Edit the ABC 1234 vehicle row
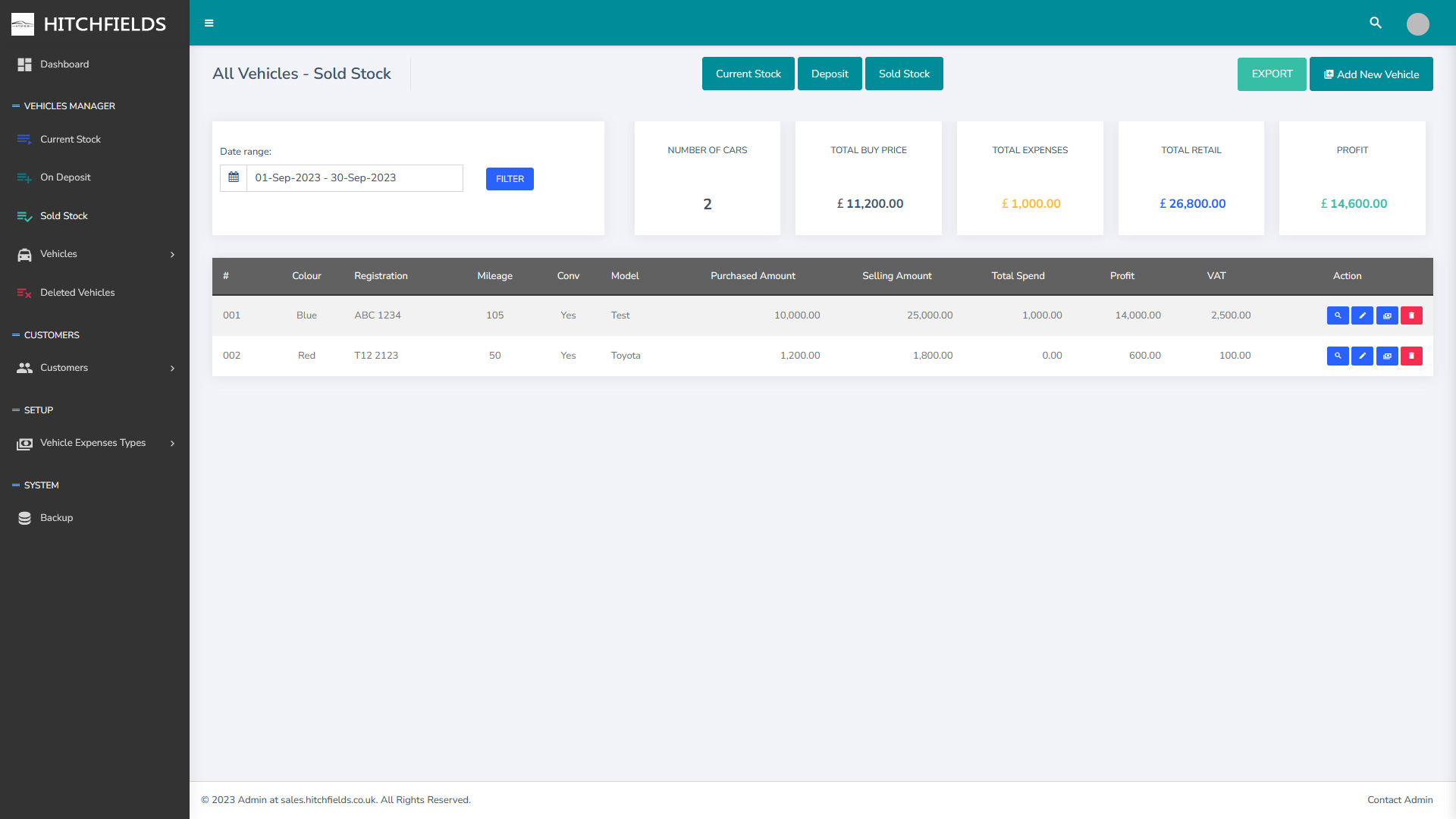 (x=1362, y=315)
